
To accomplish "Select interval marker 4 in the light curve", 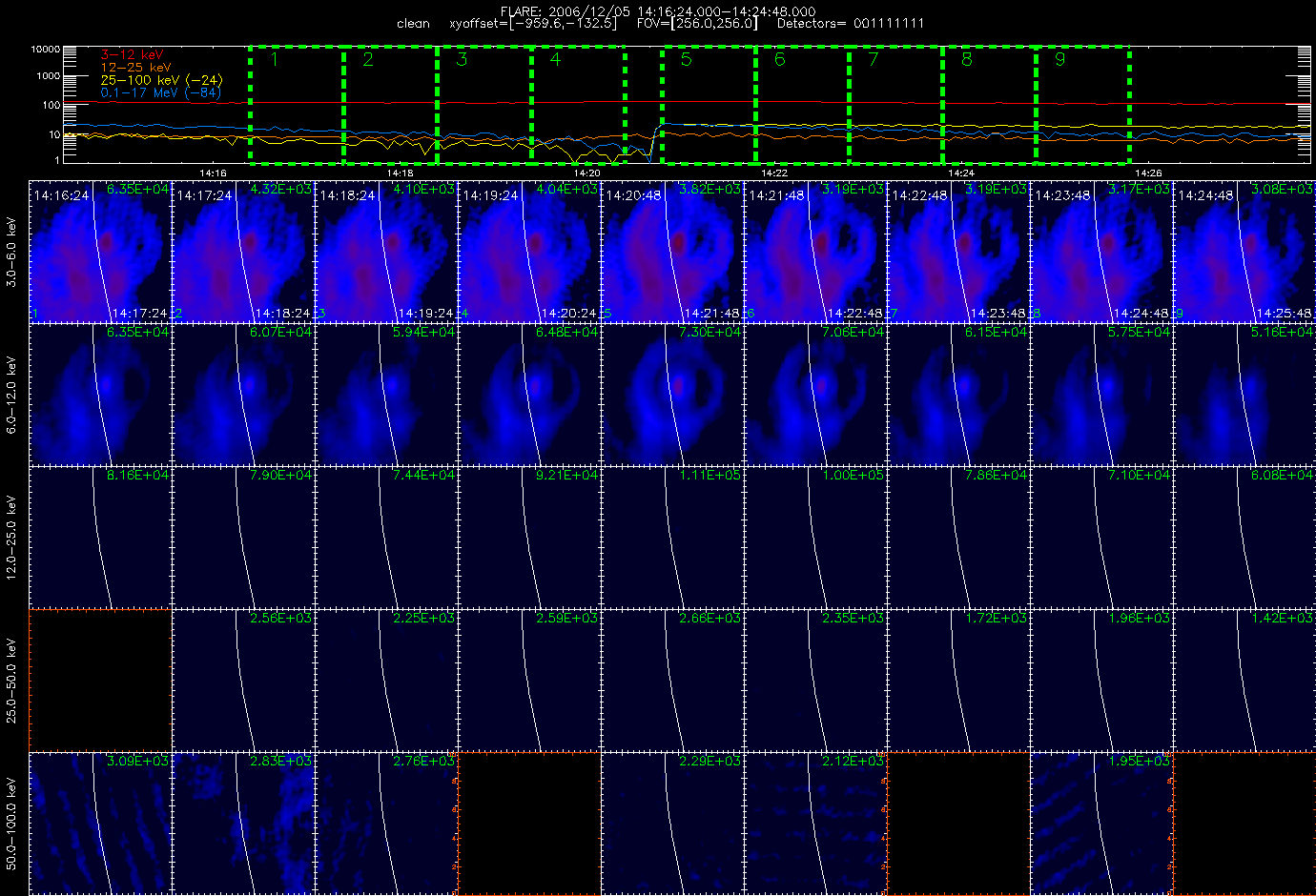I will click(x=555, y=59).
